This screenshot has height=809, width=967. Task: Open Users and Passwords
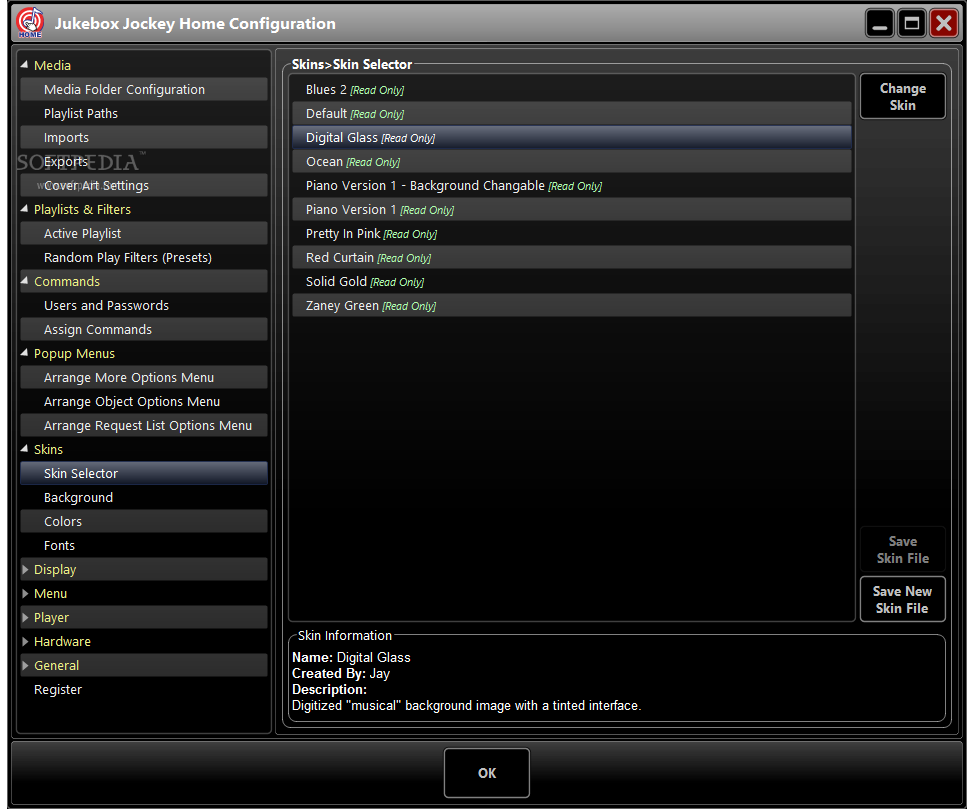tap(144, 306)
